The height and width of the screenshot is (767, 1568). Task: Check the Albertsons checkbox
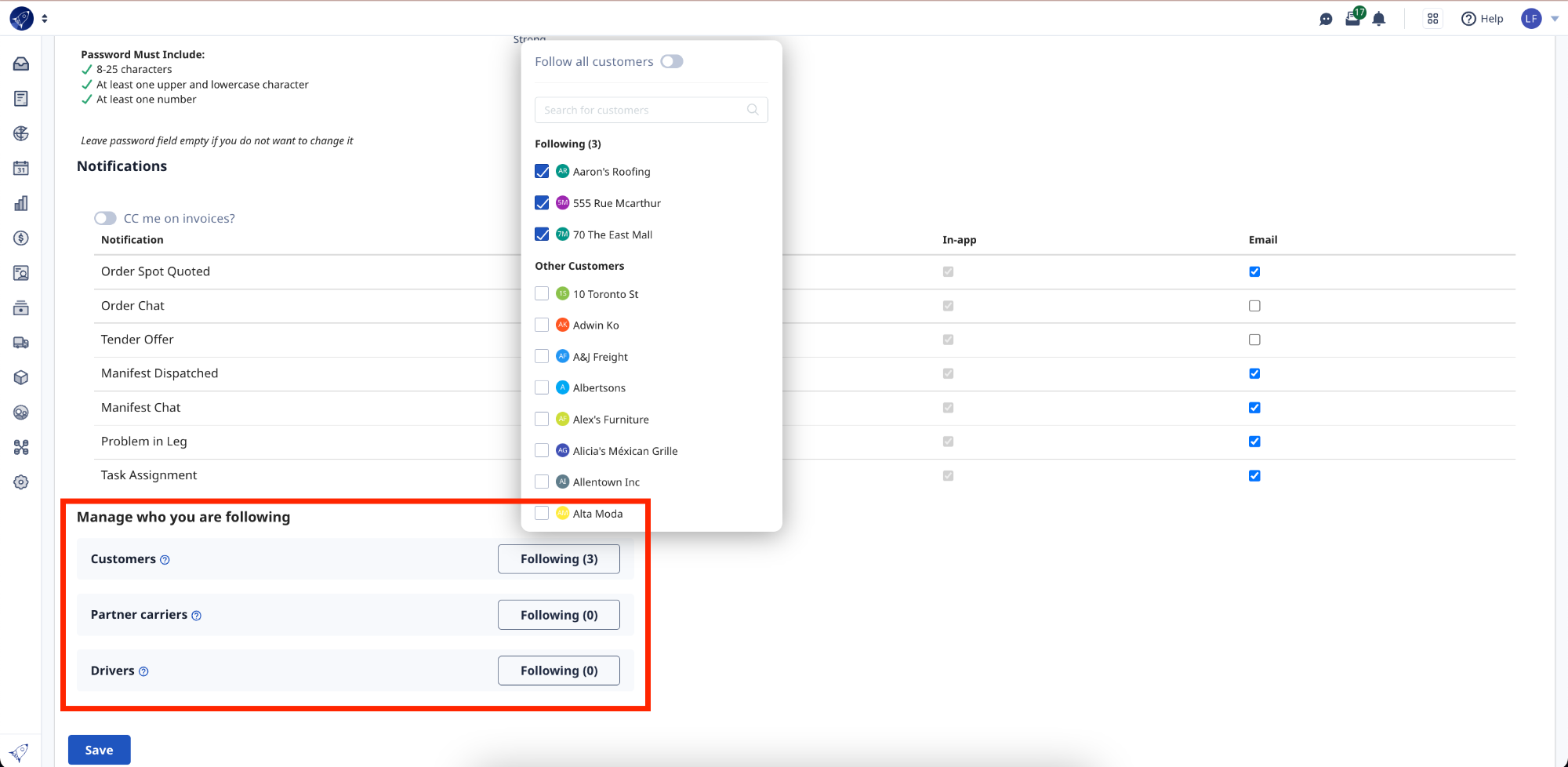point(542,387)
